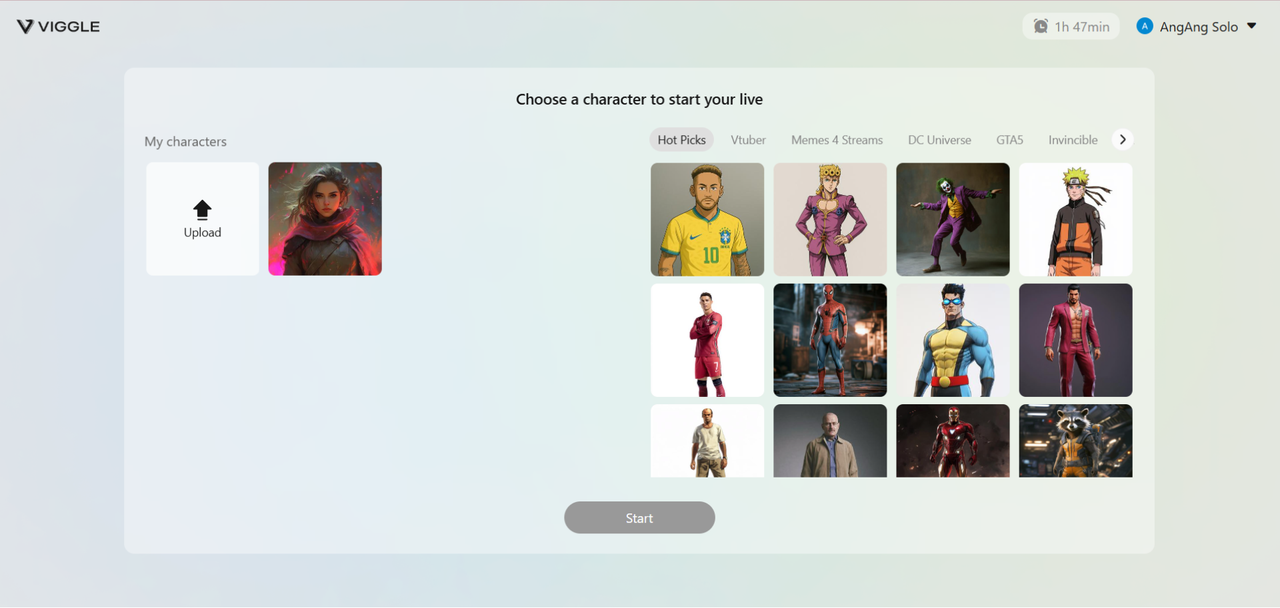Pick the Rocket Raccoon character
This screenshot has height=608, width=1280.
(1076, 440)
